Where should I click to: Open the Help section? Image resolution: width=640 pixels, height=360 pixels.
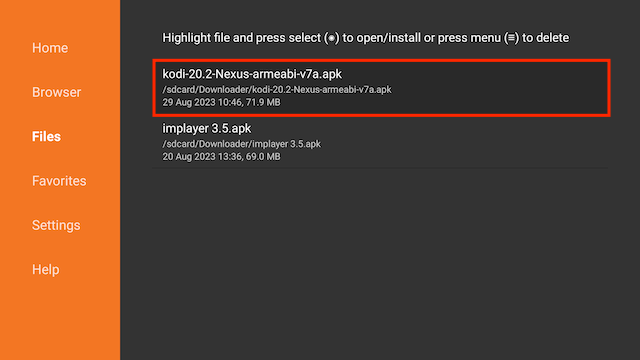(46, 269)
